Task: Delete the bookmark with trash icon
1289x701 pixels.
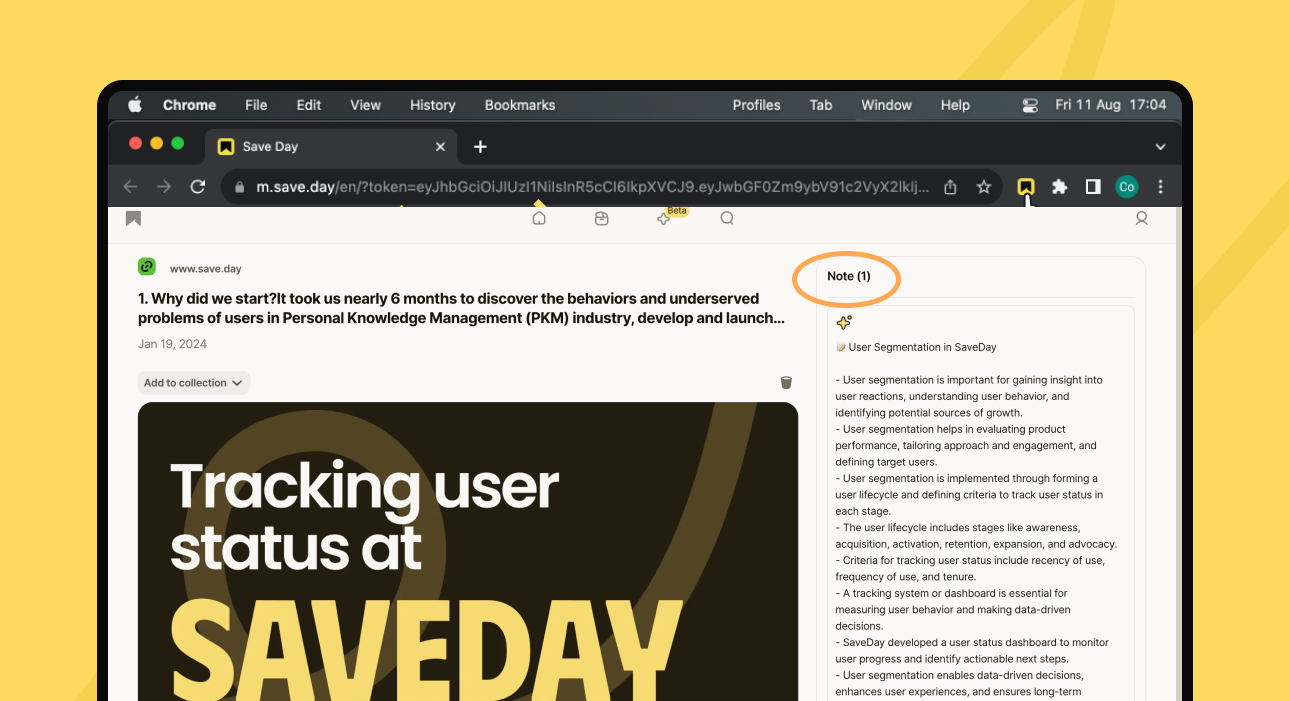Action: 786,383
